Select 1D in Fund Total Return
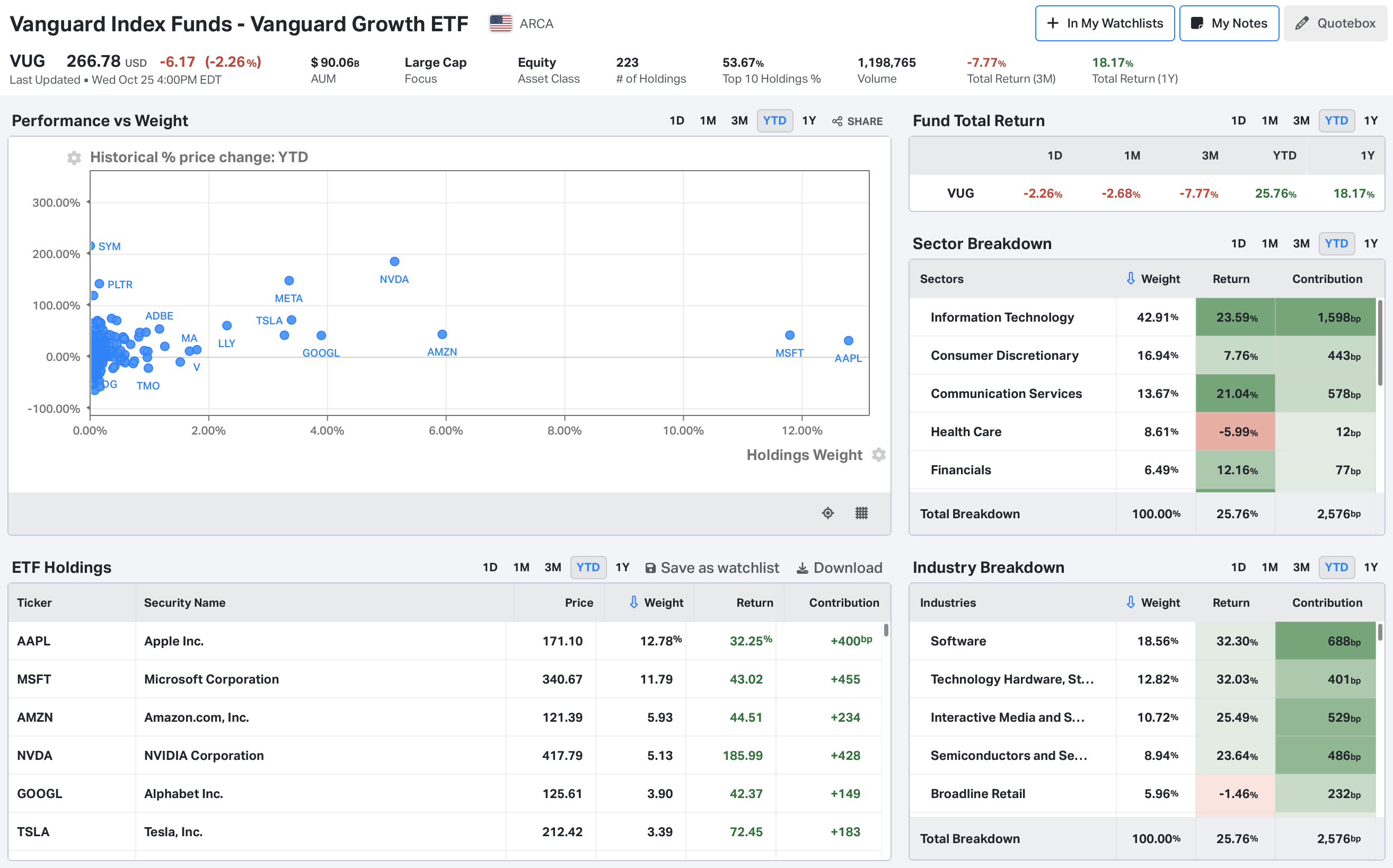Image resolution: width=1393 pixels, height=868 pixels. 1238,121
